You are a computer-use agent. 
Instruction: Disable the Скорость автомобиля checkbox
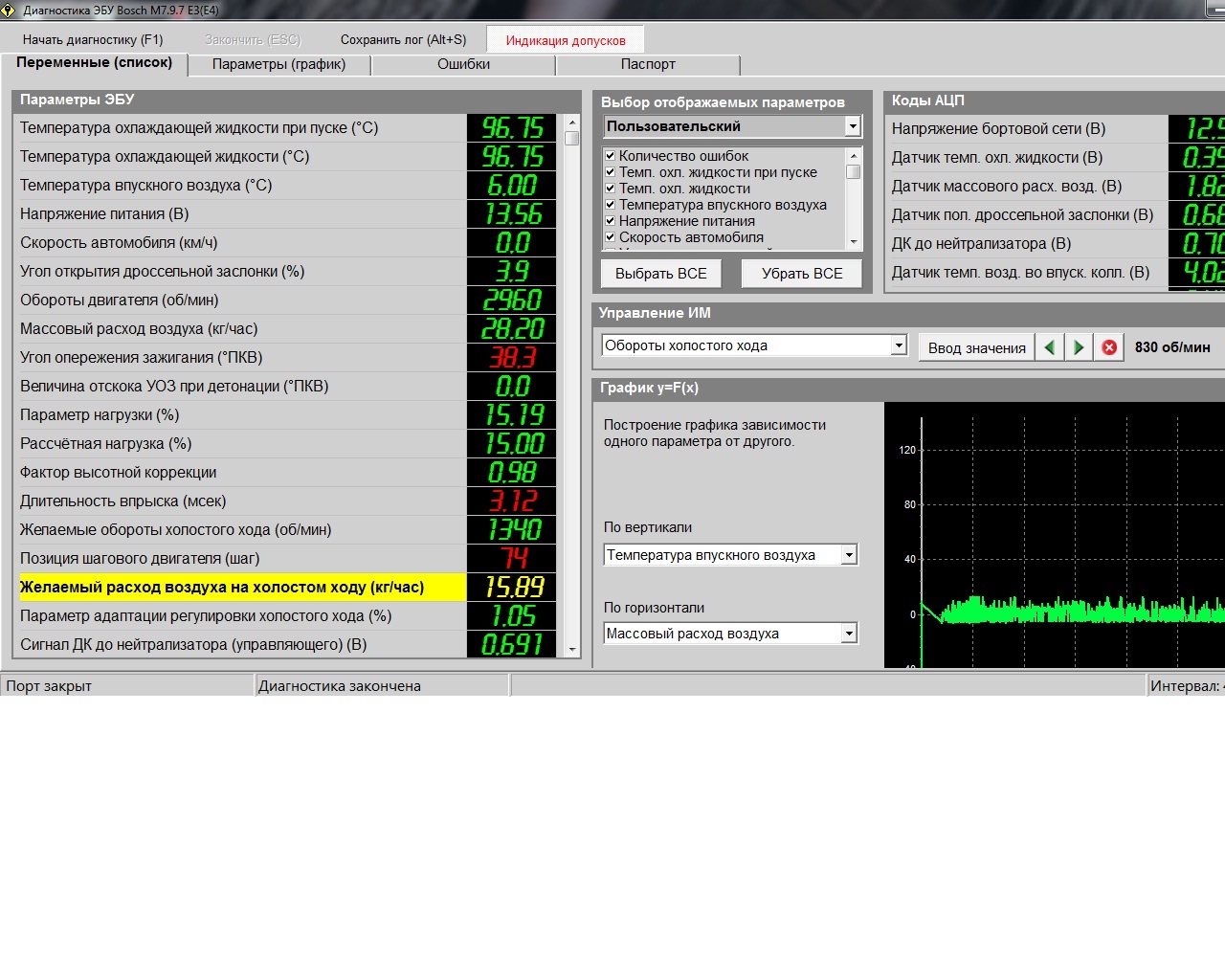point(610,237)
